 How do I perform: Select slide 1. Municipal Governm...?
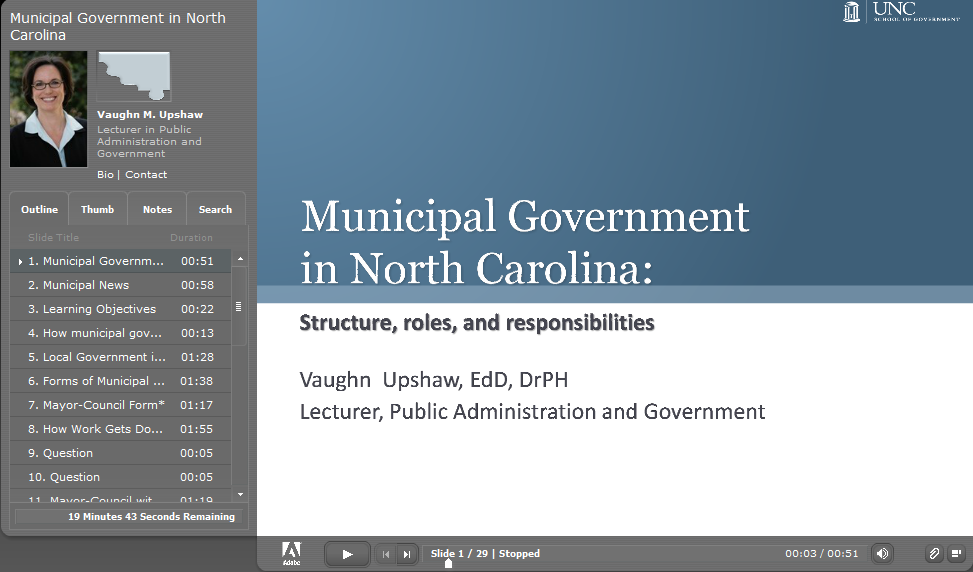(120, 261)
